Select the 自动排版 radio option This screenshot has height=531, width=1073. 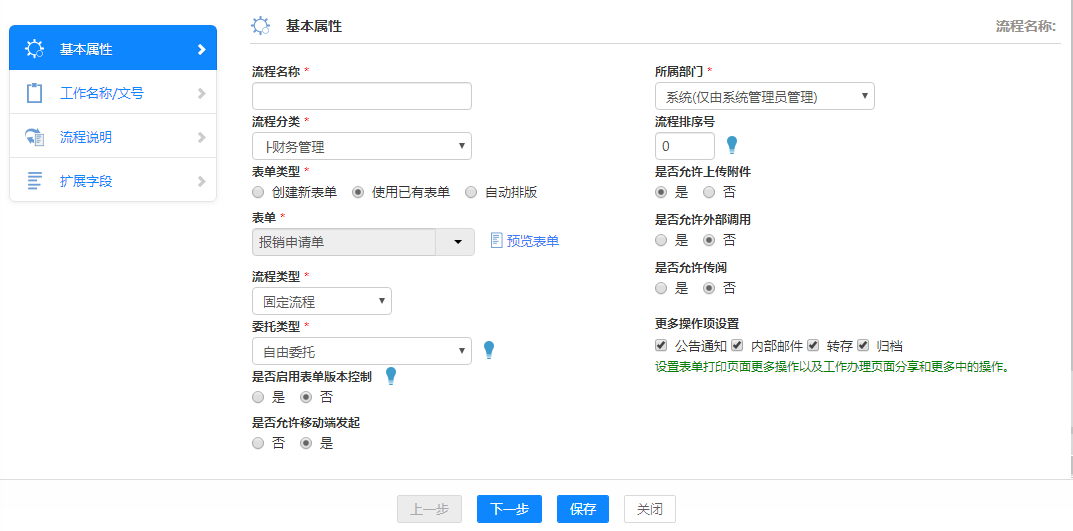[471, 192]
